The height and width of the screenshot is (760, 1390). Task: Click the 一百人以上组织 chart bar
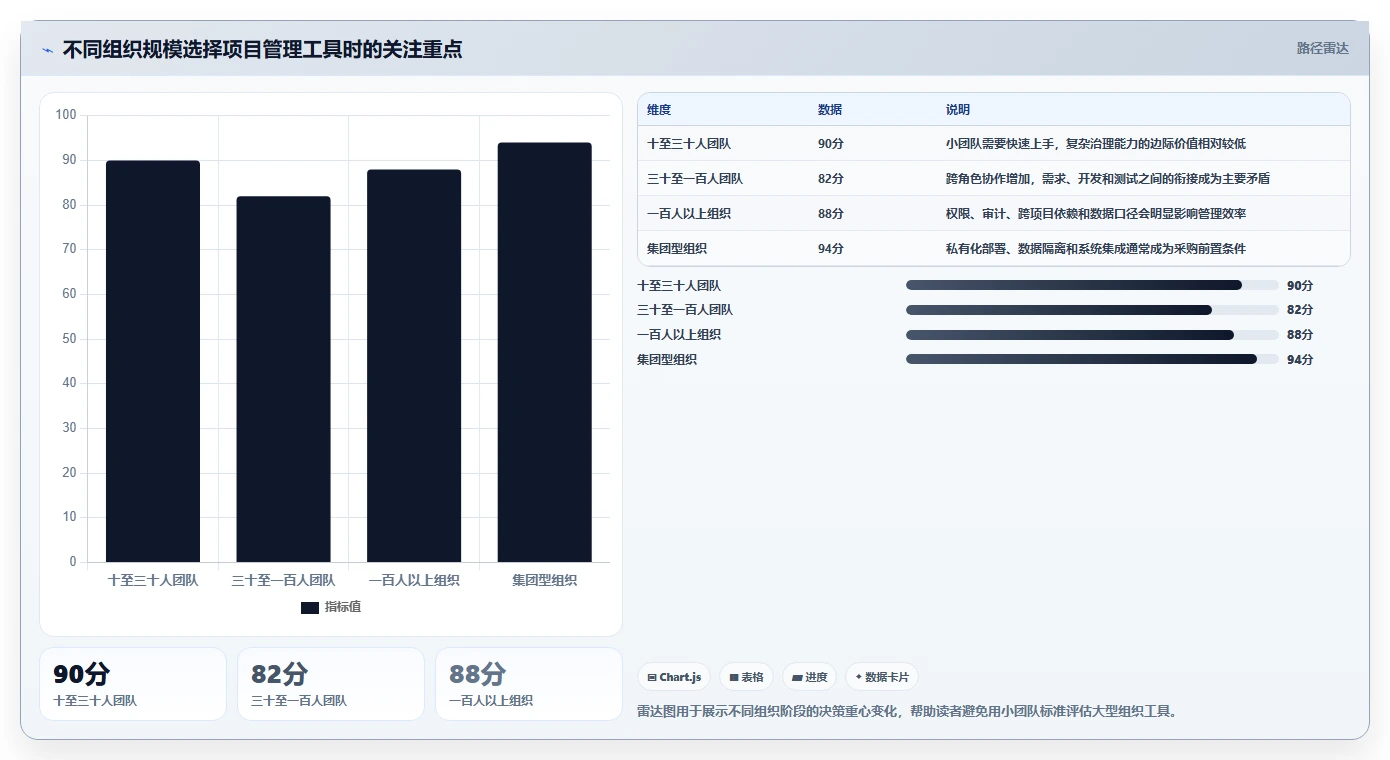[x=414, y=366]
